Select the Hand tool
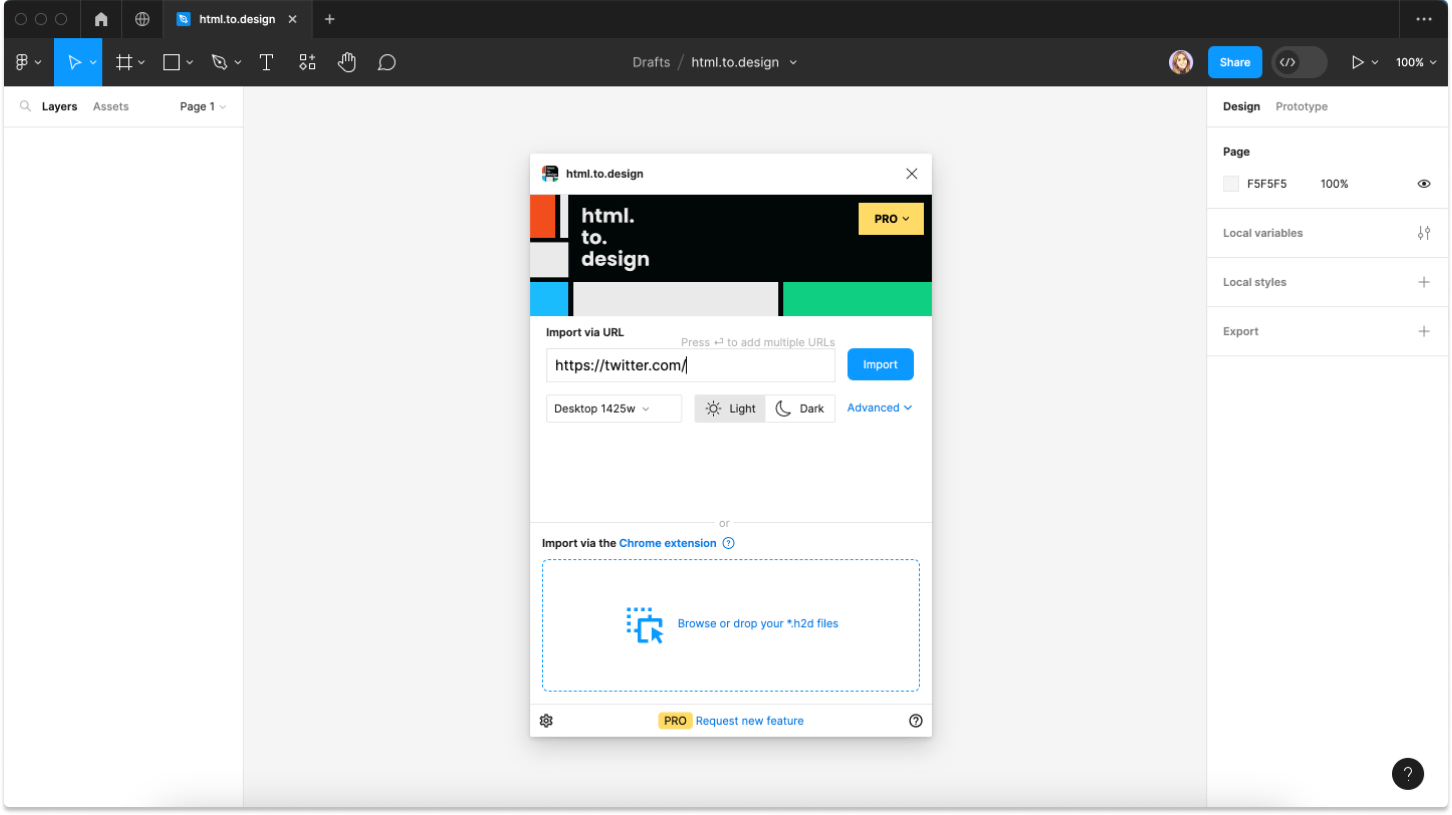 pos(346,62)
